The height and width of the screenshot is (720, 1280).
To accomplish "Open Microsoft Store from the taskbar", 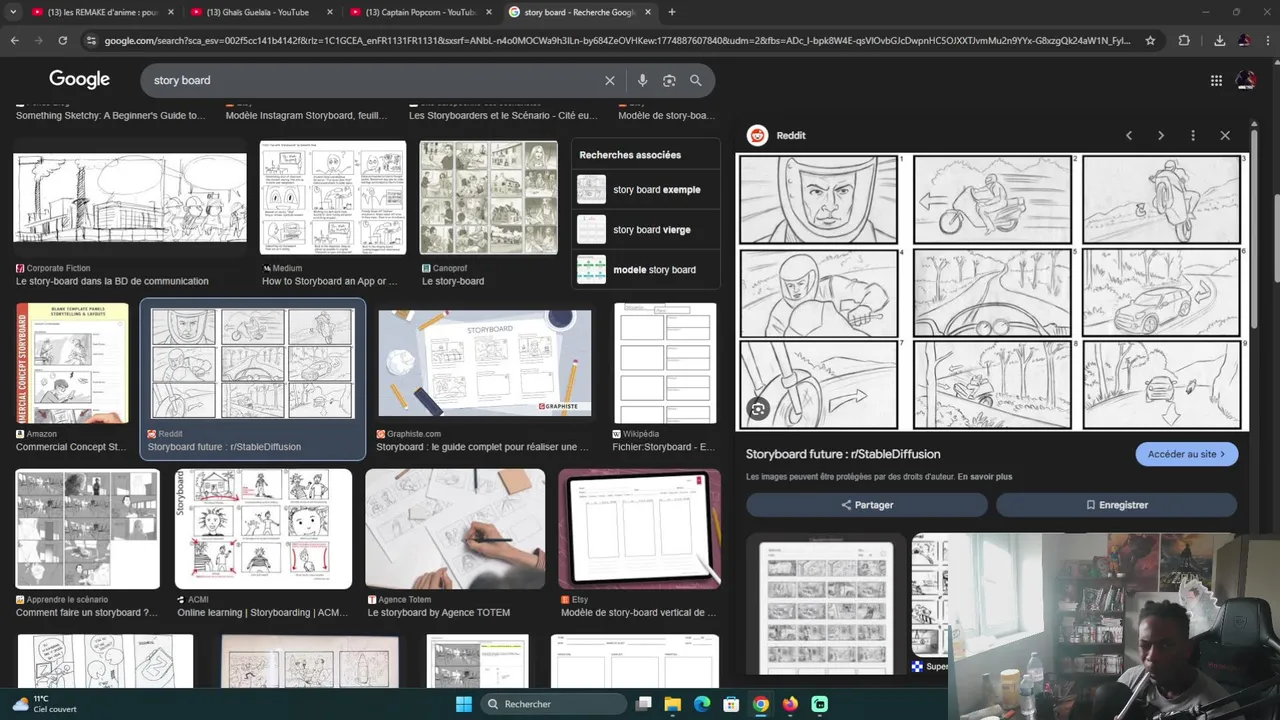I will click(731, 704).
